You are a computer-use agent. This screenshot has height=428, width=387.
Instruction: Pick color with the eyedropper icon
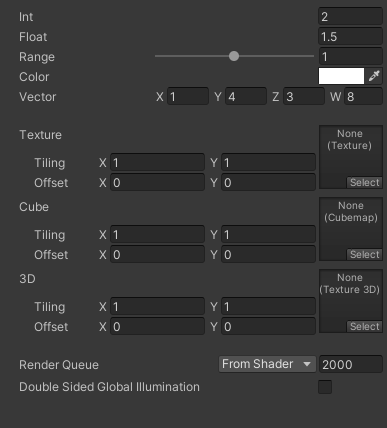pyautogui.click(x=374, y=76)
